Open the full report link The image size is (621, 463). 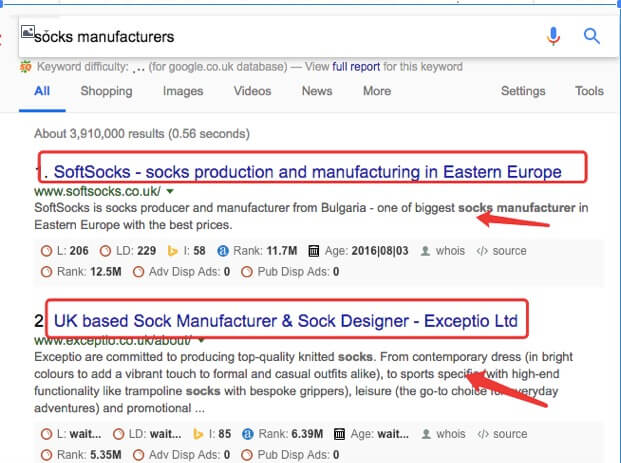click(356, 67)
